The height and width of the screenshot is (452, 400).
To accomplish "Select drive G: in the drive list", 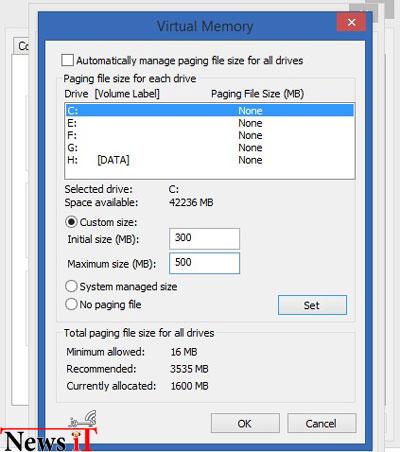I will [210, 148].
